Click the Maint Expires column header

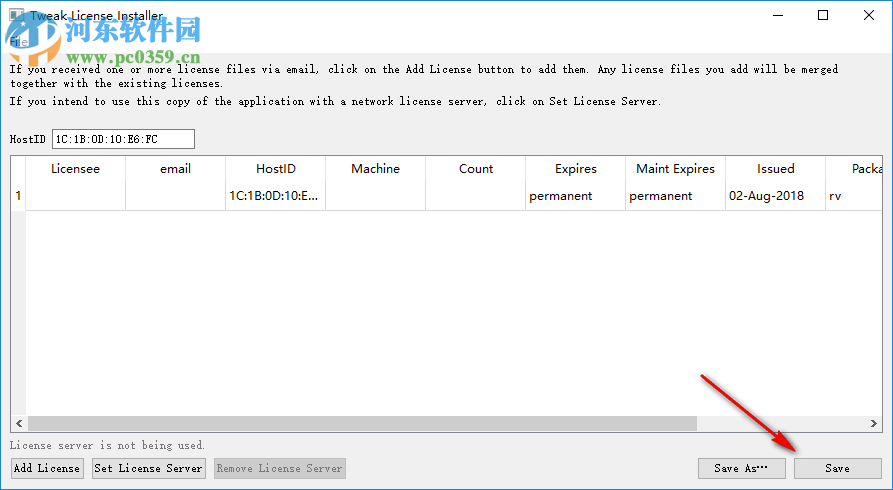pyautogui.click(x=675, y=169)
